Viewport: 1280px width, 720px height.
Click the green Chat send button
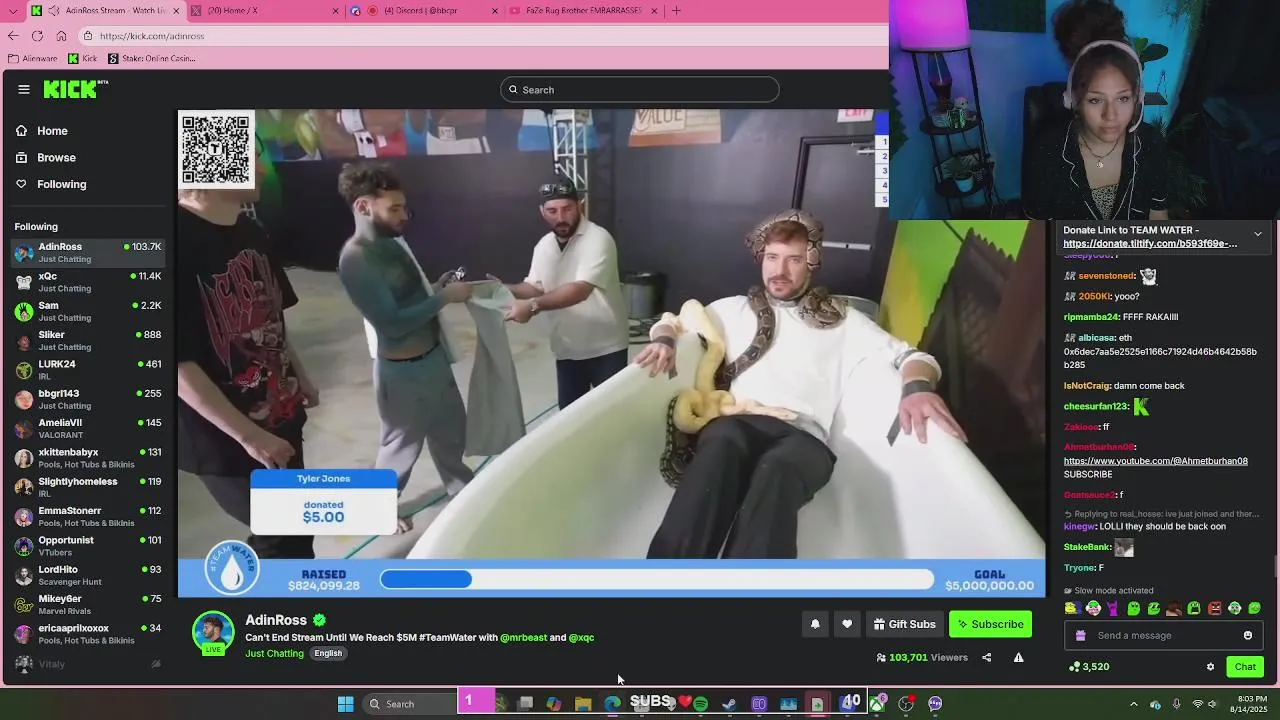(1245, 666)
